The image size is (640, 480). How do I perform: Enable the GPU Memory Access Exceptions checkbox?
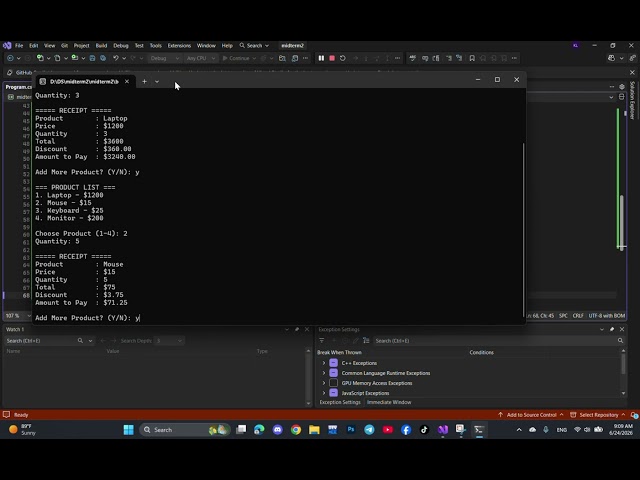(x=333, y=383)
